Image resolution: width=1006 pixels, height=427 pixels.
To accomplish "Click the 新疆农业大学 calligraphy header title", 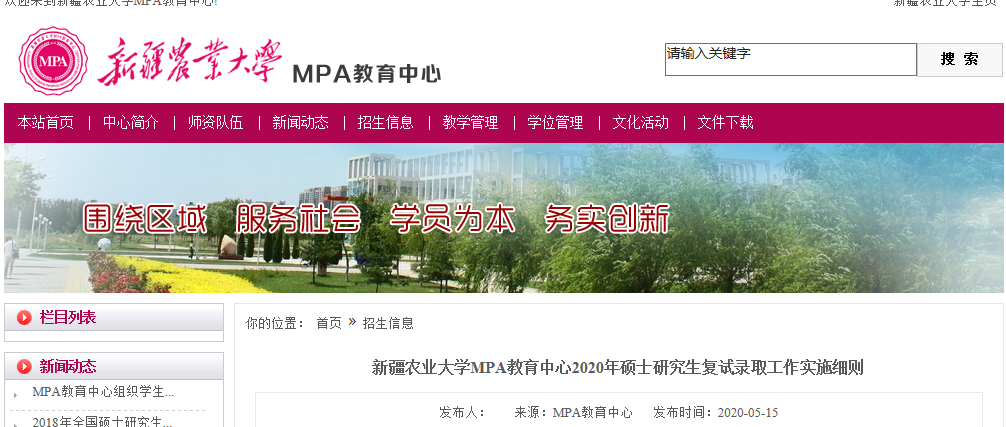I will (190, 62).
